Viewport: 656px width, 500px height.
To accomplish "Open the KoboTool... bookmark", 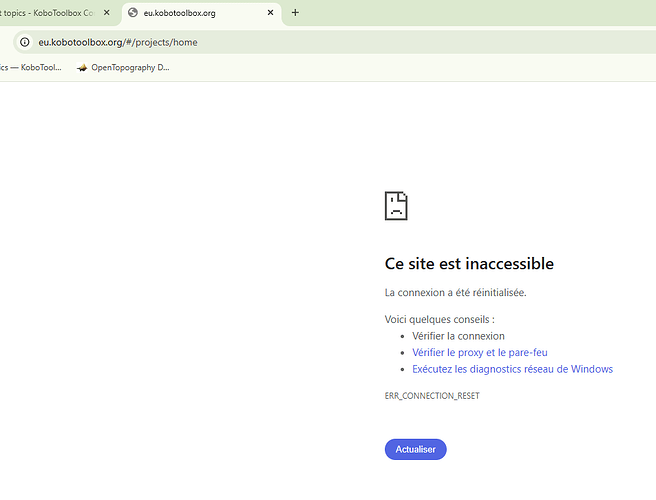I will pyautogui.click(x=30, y=68).
